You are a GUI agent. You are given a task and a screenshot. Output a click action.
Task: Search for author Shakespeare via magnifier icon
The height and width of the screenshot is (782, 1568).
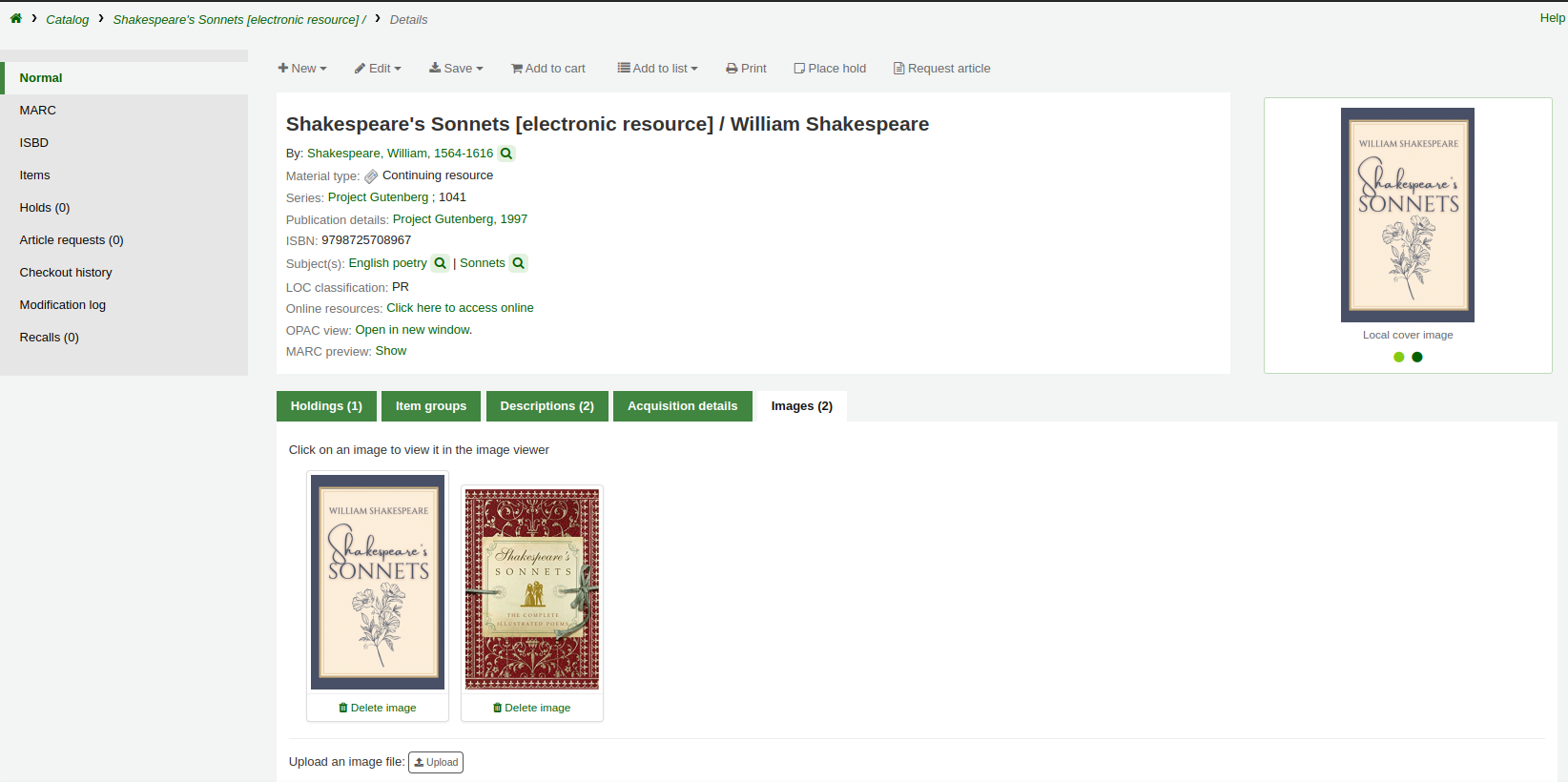pyautogui.click(x=506, y=154)
